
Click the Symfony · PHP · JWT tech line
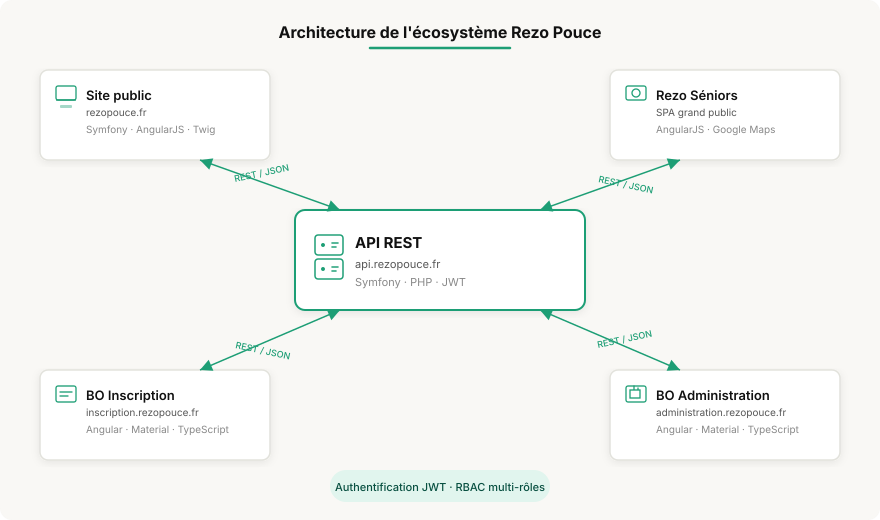click(x=410, y=283)
